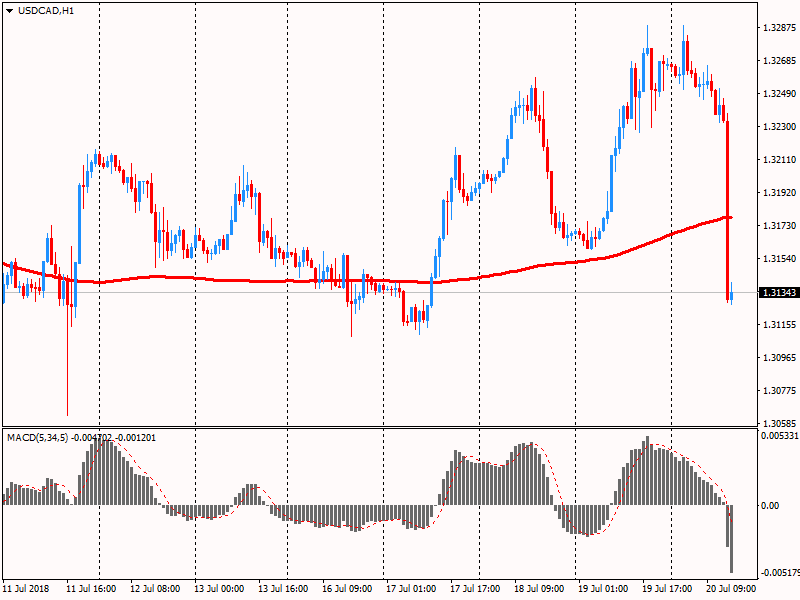Screen dimensions: 800x600
Task: Click price level 1.32685 on the scale
Action: (x=779, y=61)
